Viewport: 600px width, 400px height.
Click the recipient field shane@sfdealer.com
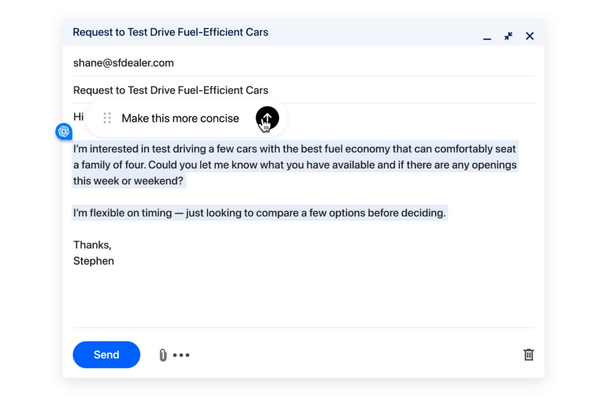point(123,63)
